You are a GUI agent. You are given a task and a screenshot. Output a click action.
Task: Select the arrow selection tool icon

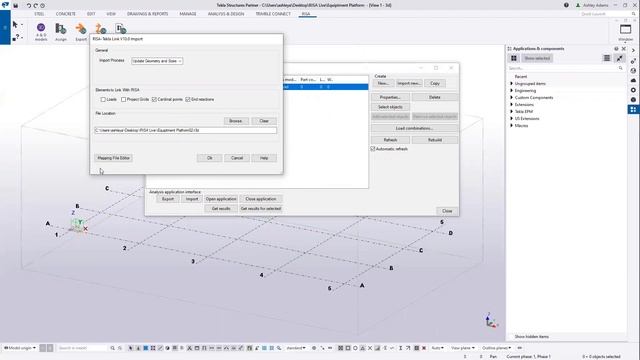15,24
